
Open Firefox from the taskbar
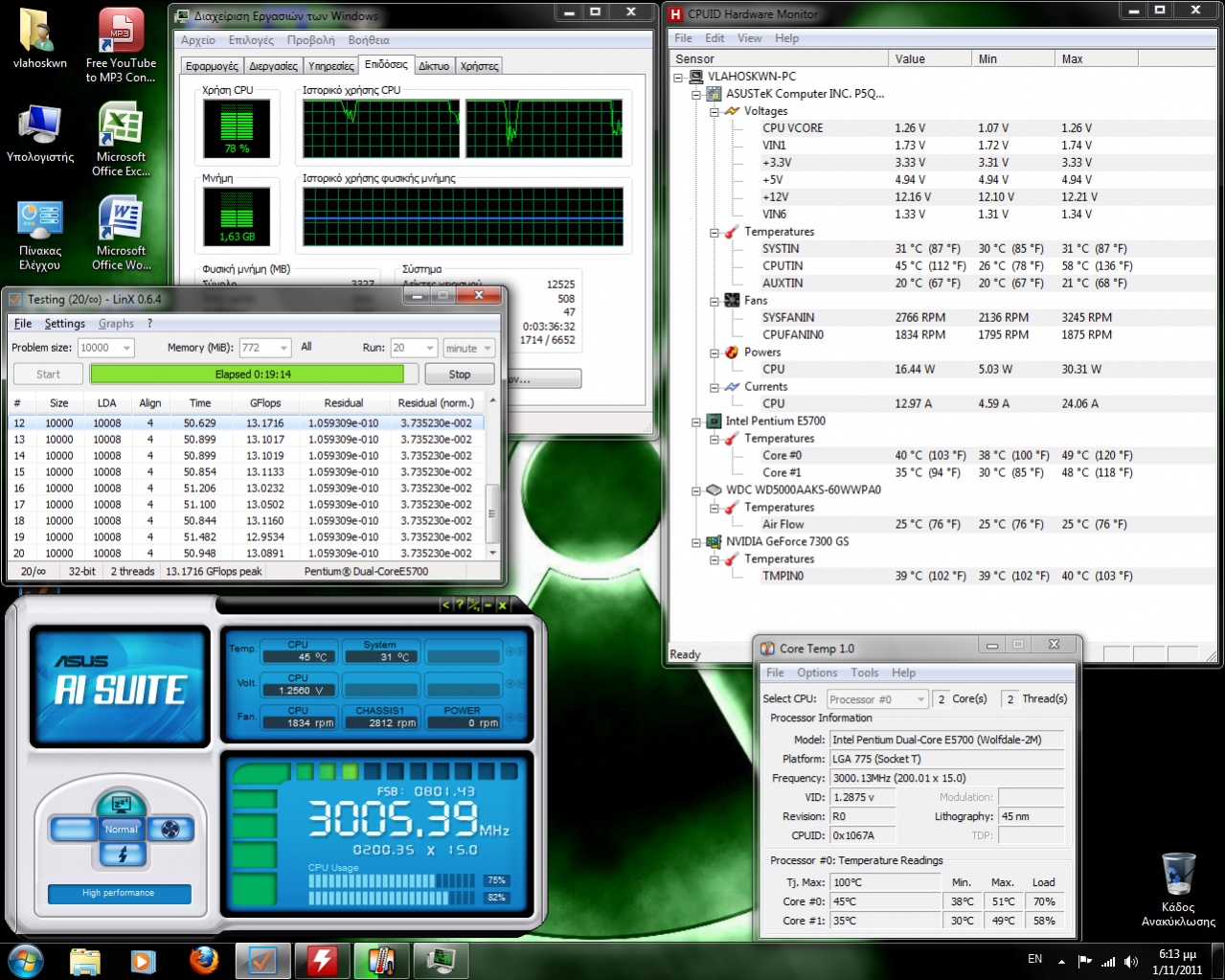(203, 960)
